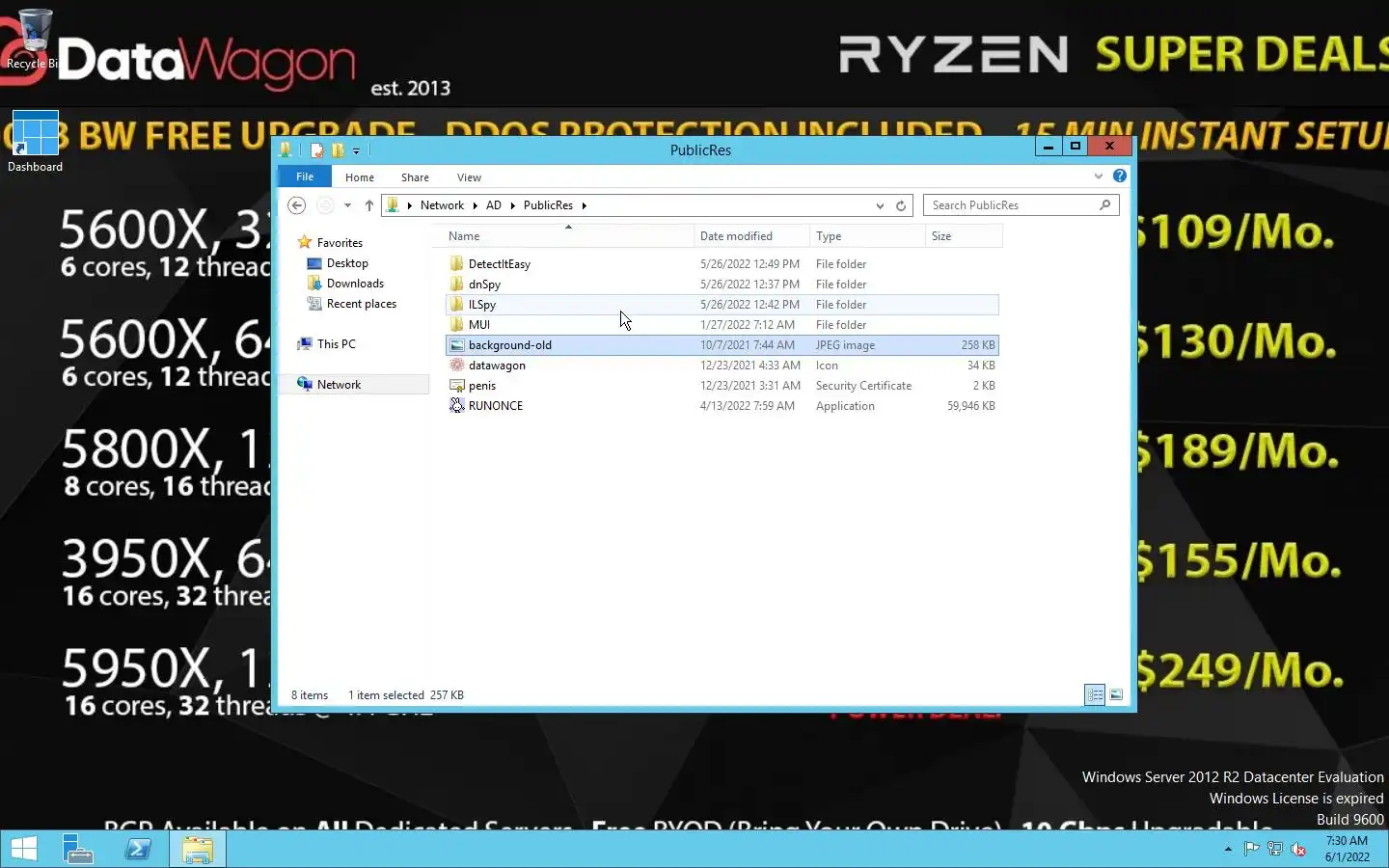The height and width of the screenshot is (868, 1389).
Task: Click the Forward navigation arrow
Action: [x=325, y=205]
